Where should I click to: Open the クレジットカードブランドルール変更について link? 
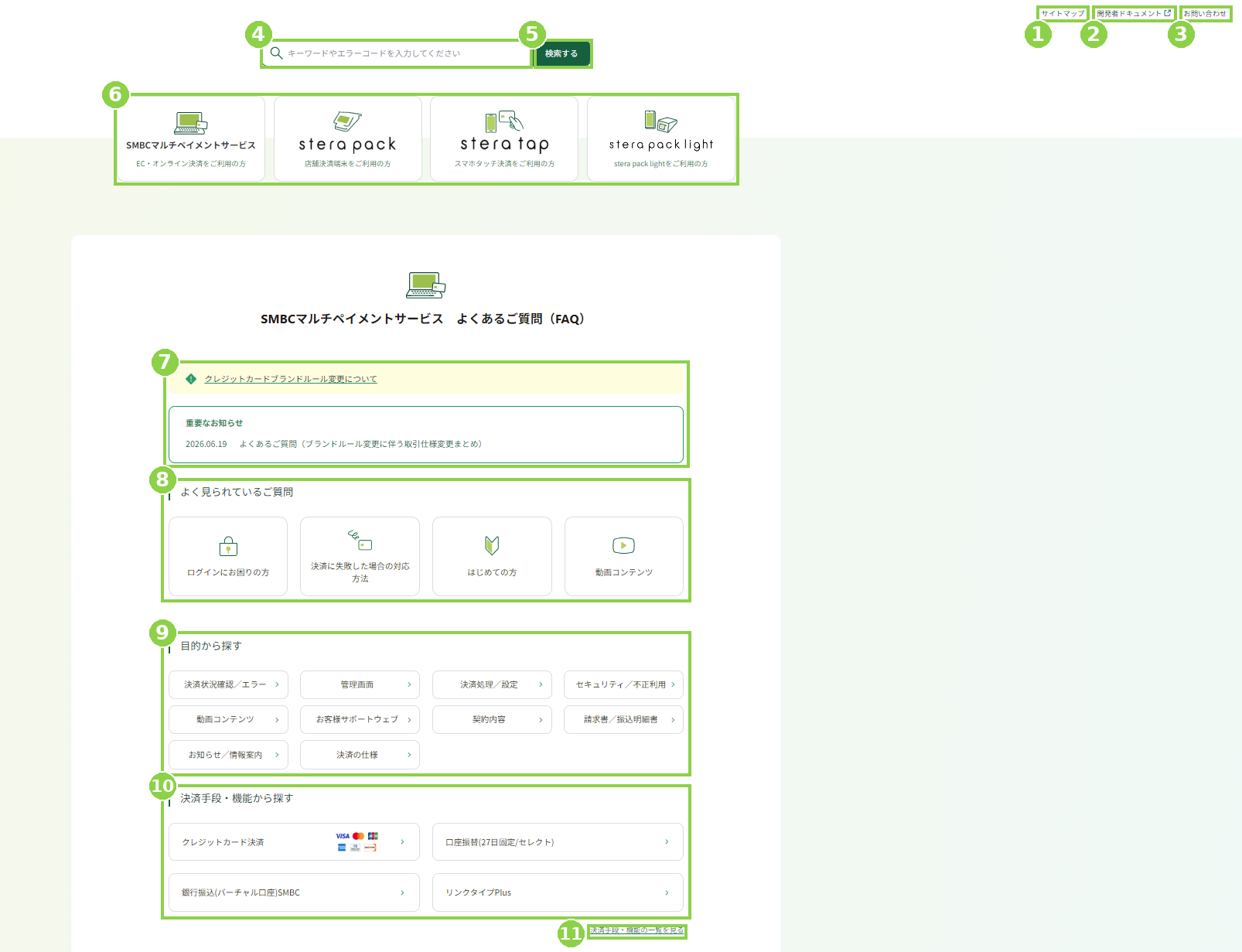(291, 379)
